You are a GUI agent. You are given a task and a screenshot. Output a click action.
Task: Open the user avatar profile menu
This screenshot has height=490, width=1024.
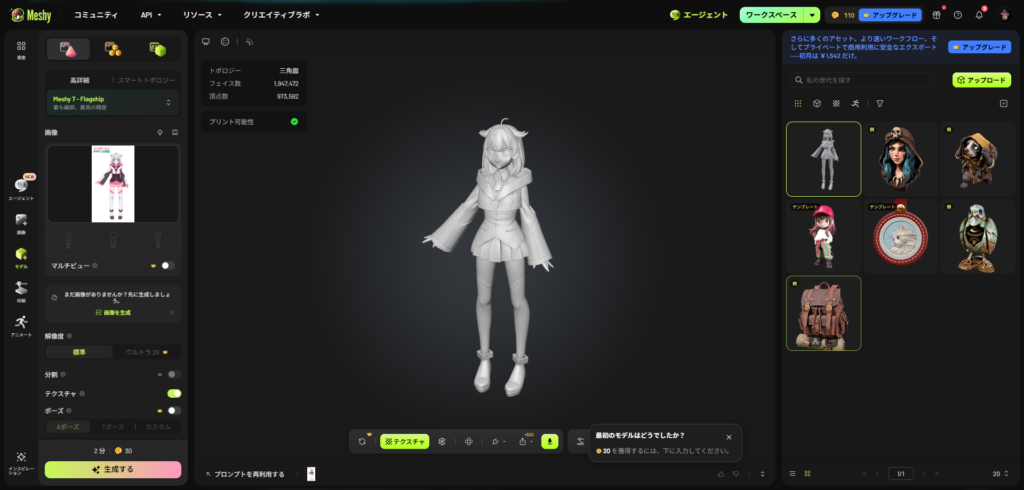point(1004,15)
